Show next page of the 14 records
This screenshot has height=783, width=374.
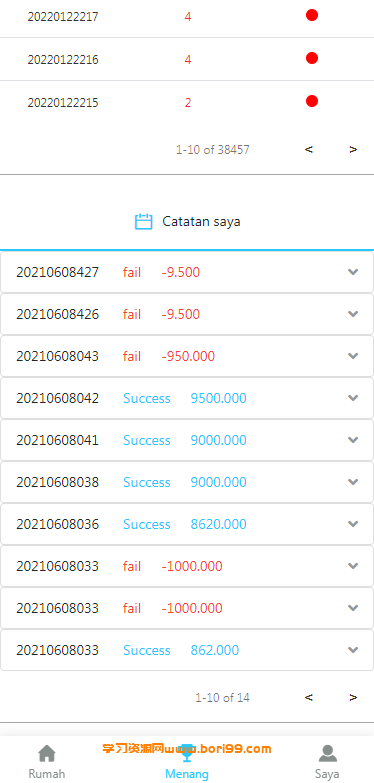[353, 698]
